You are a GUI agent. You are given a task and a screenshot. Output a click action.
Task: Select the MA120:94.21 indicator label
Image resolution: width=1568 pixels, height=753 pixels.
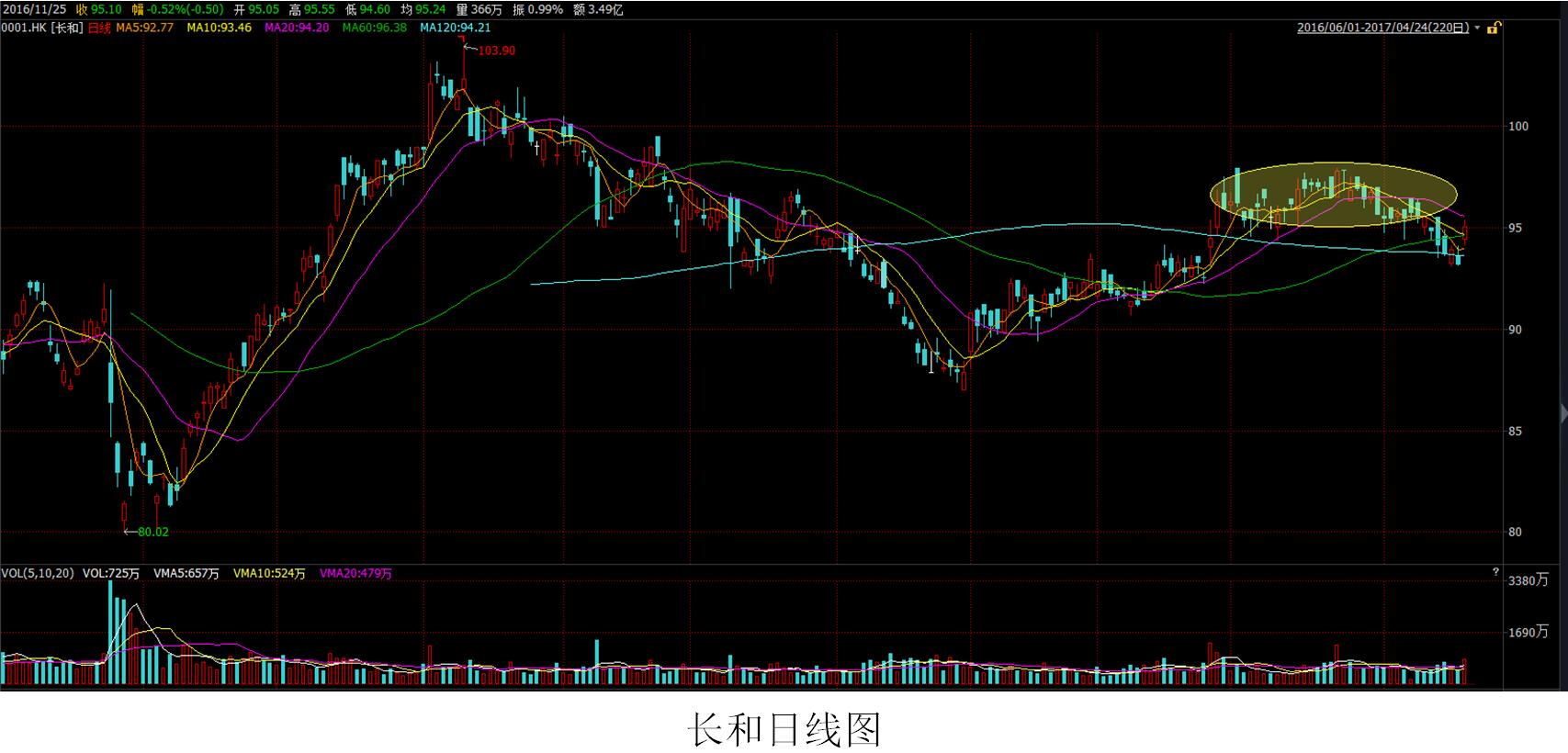click(456, 28)
